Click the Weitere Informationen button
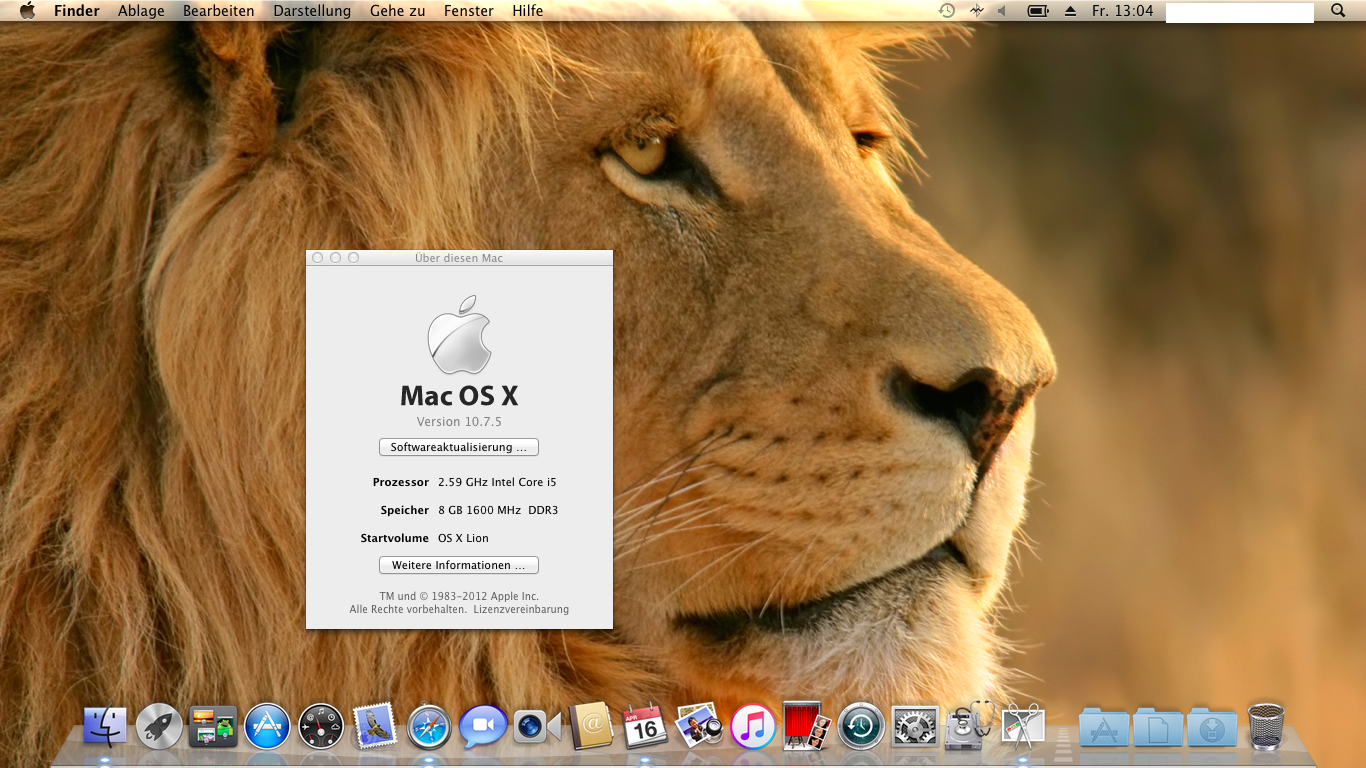 tap(459, 565)
